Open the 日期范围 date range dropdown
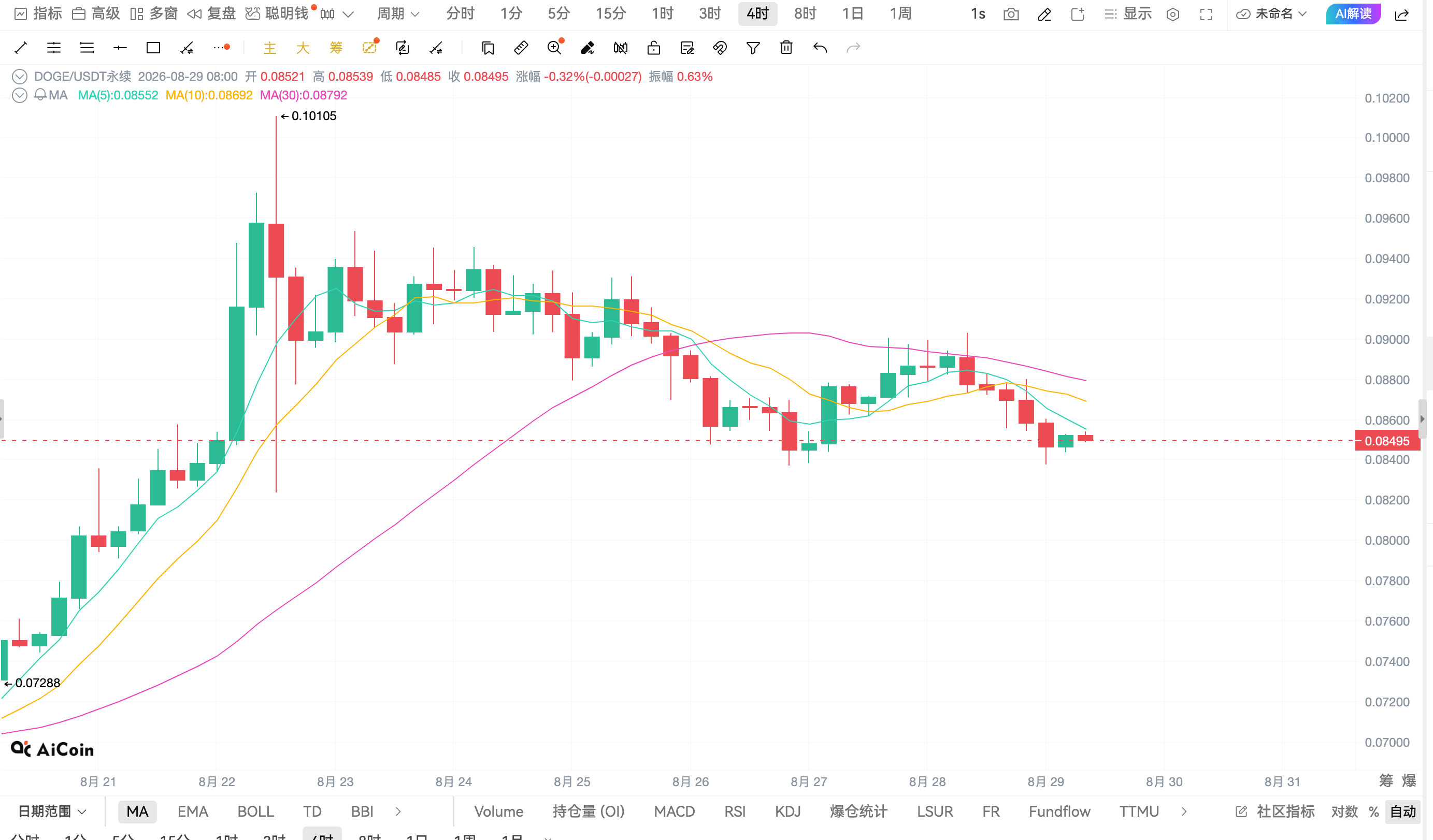Image resolution: width=1433 pixels, height=840 pixels. pos(52,812)
